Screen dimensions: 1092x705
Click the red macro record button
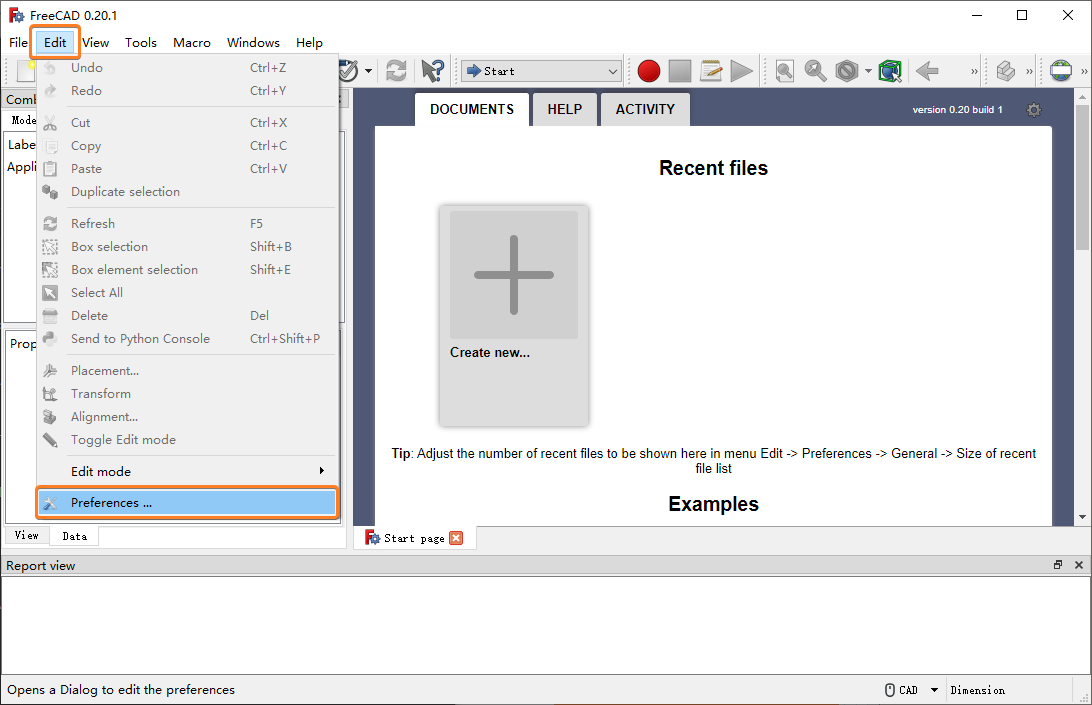click(648, 71)
